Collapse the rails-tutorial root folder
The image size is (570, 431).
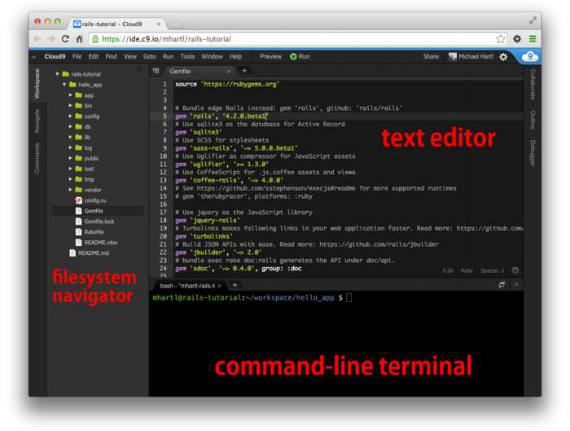[x=57, y=74]
